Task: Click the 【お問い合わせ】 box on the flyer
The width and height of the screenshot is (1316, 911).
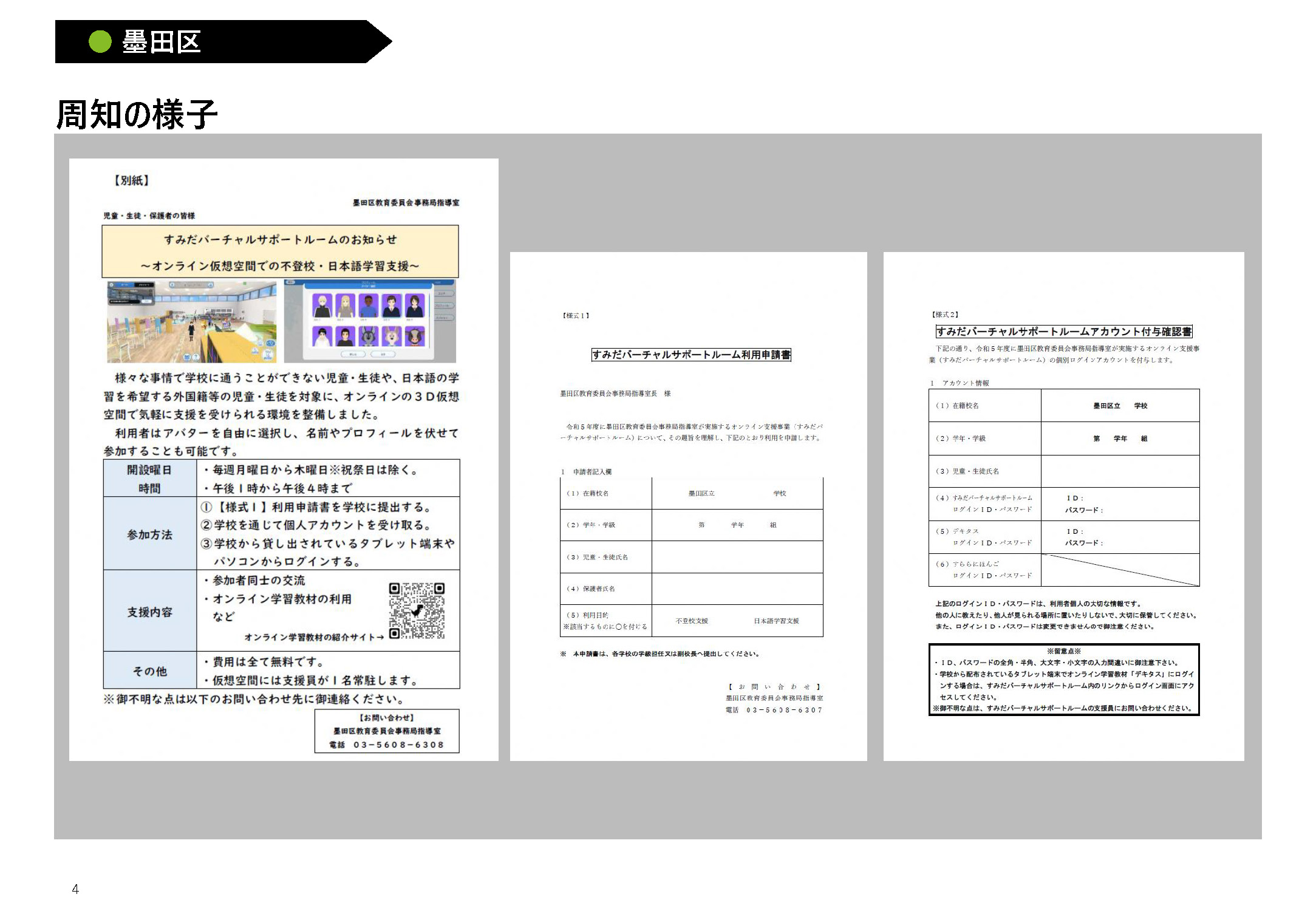Action: [x=387, y=731]
